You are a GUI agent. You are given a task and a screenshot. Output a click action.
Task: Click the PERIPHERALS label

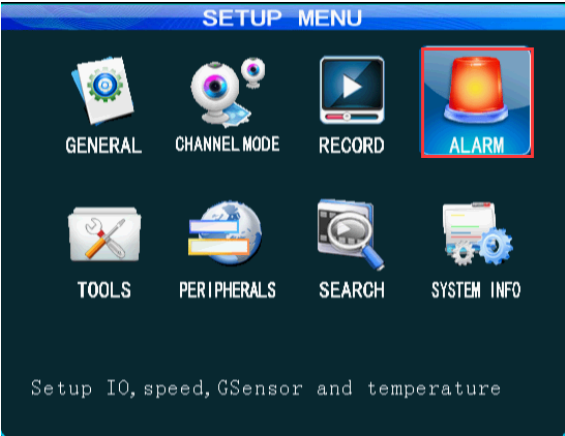point(227,290)
